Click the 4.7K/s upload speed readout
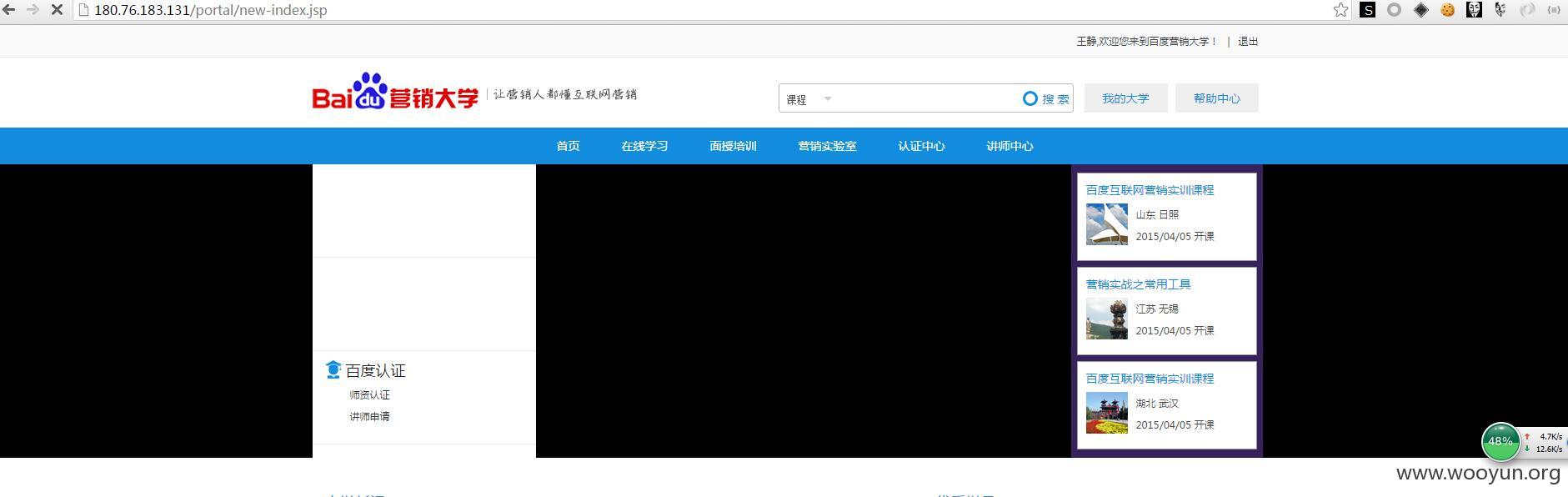The height and width of the screenshot is (497, 1568). pyautogui.click(x=1550, y=437)
